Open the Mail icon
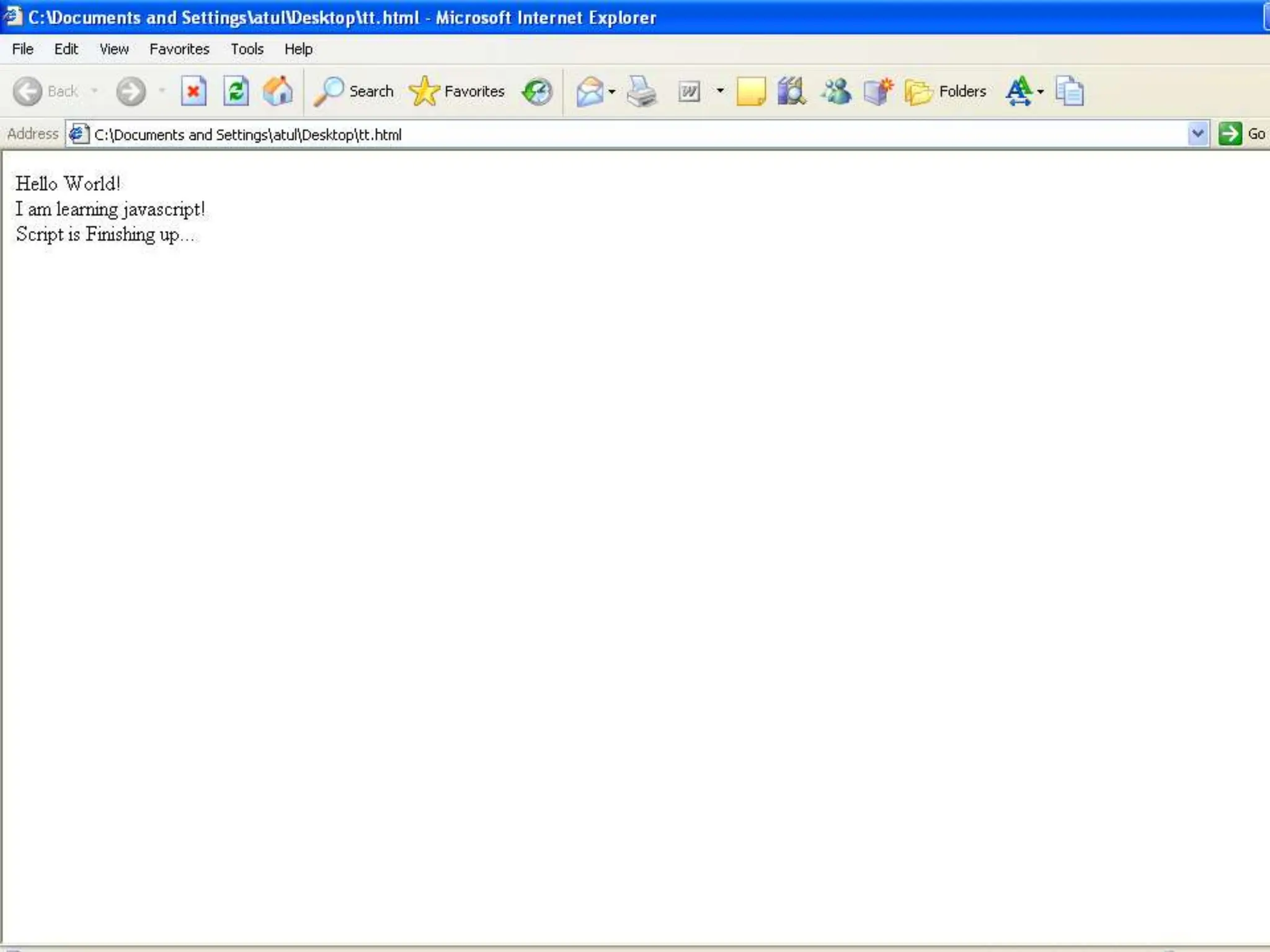This screenshot has height=952, width=1270. pos(589,92)
